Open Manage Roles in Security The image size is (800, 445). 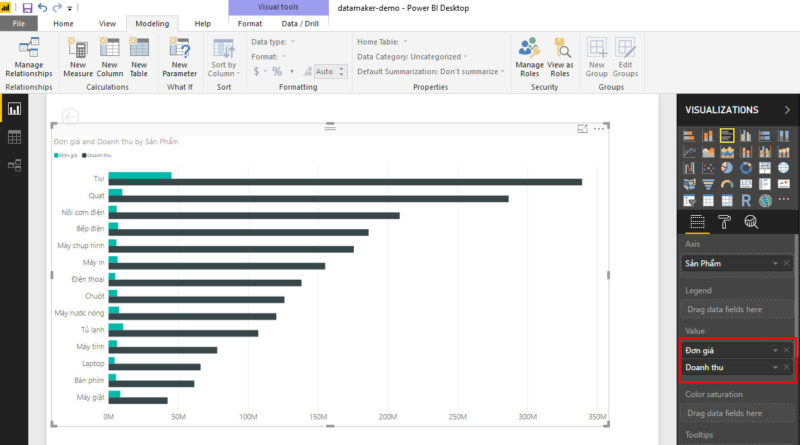click(x=529, y=56)
